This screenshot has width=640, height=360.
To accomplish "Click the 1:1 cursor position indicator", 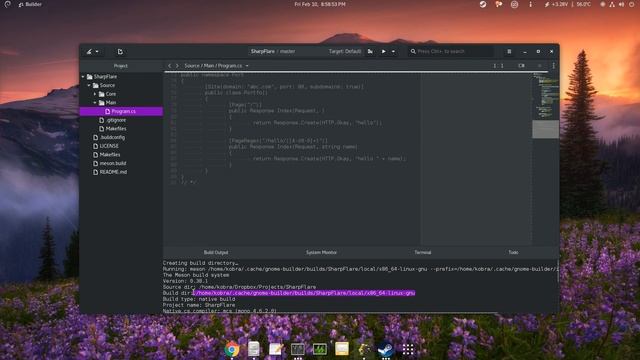I will point(498,66).
